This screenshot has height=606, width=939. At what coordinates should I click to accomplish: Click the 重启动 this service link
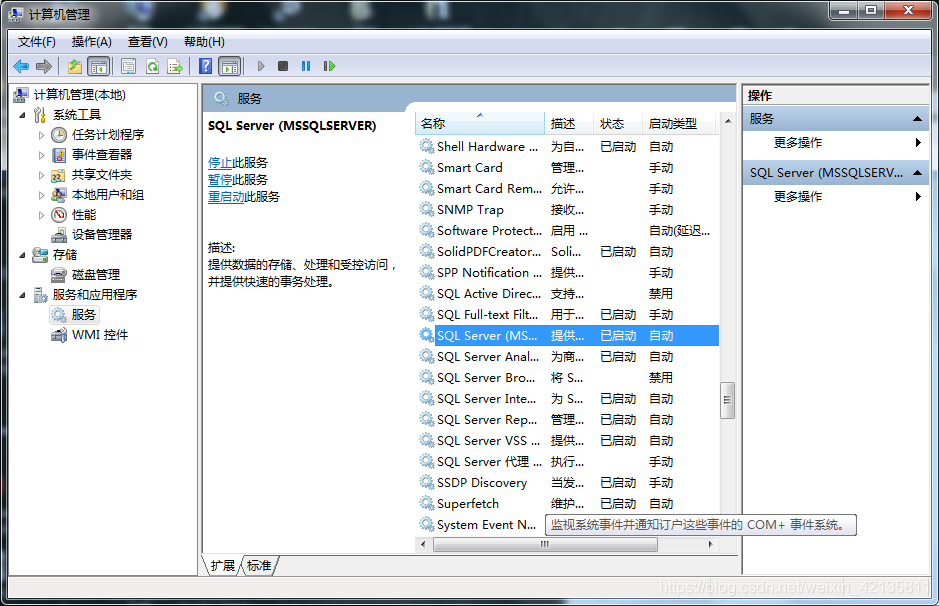(x=226, y=196)
